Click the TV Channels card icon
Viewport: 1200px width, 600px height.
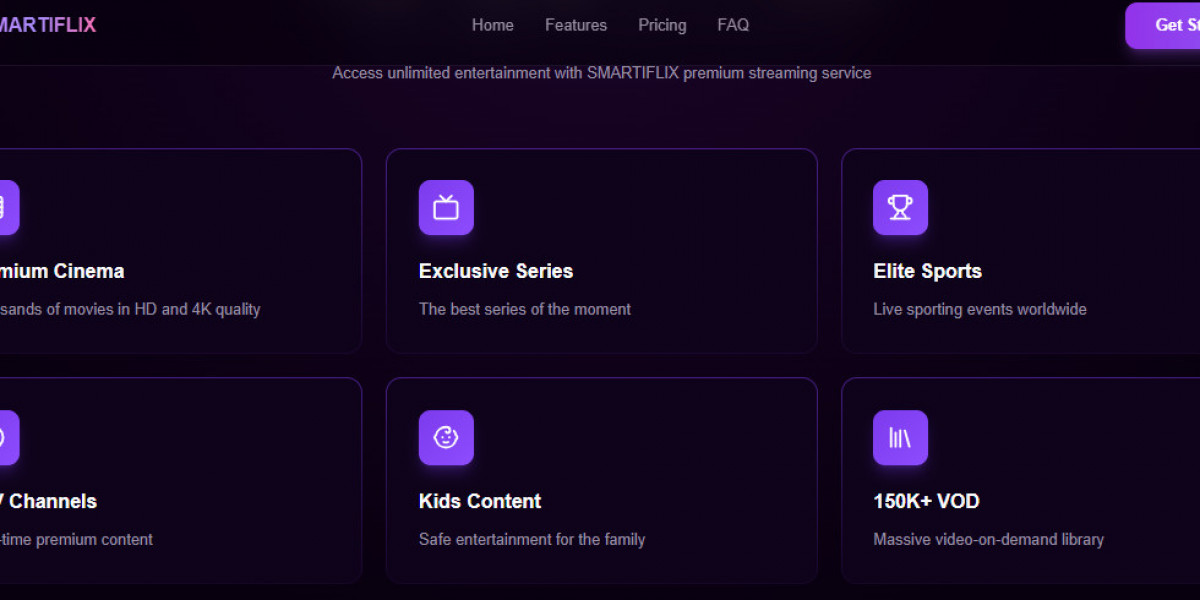pos(6,438)
